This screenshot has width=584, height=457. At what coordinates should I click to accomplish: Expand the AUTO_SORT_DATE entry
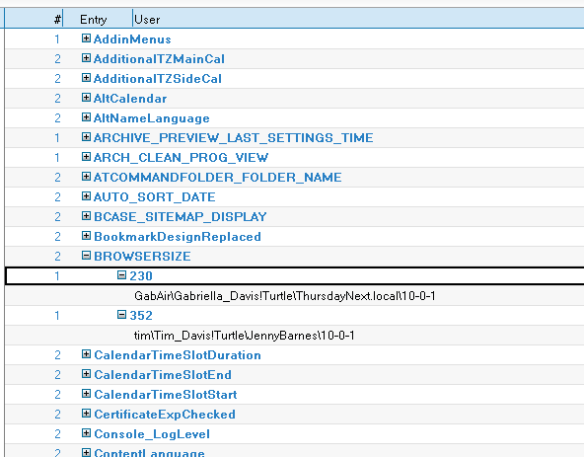click(86, 196)
